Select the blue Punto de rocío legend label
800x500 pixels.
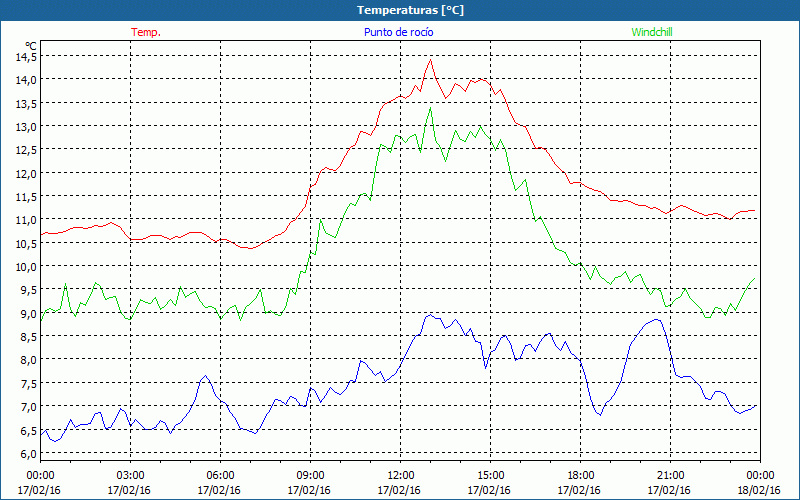pyautogui.click(x=398, y=32)
